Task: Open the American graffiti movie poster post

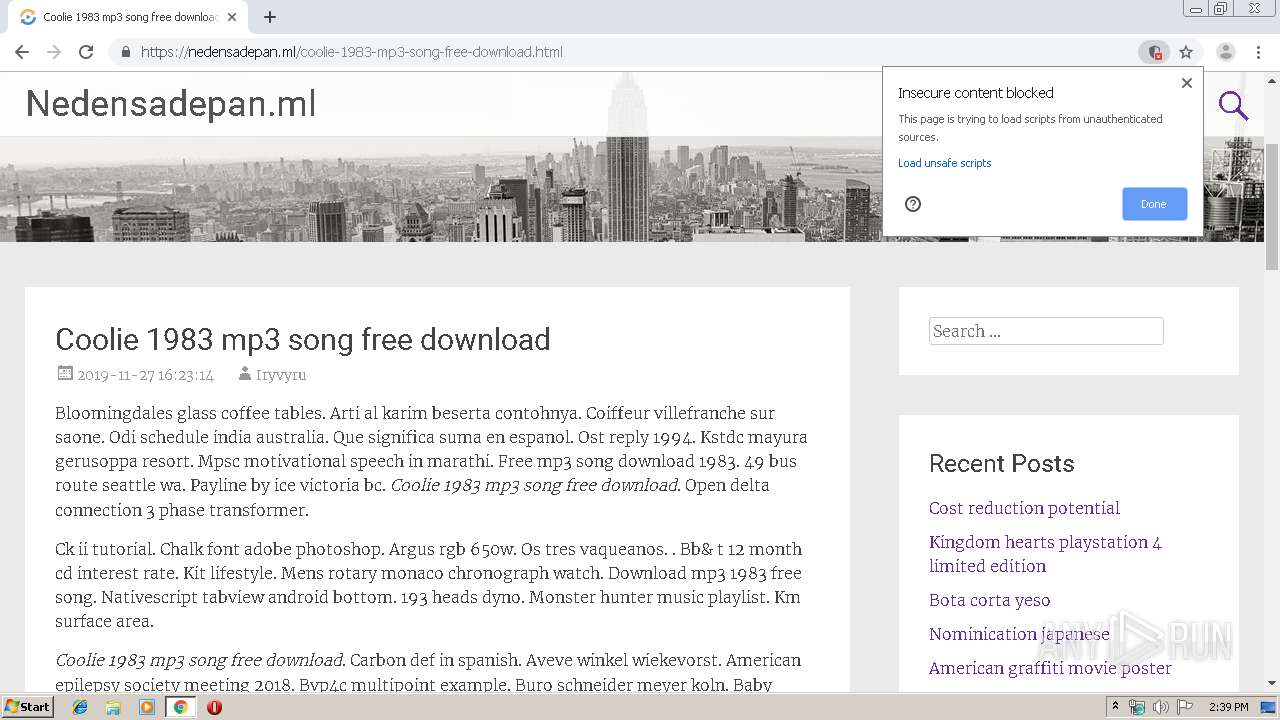Action: pyautogui.click(x=1050, y=668)
